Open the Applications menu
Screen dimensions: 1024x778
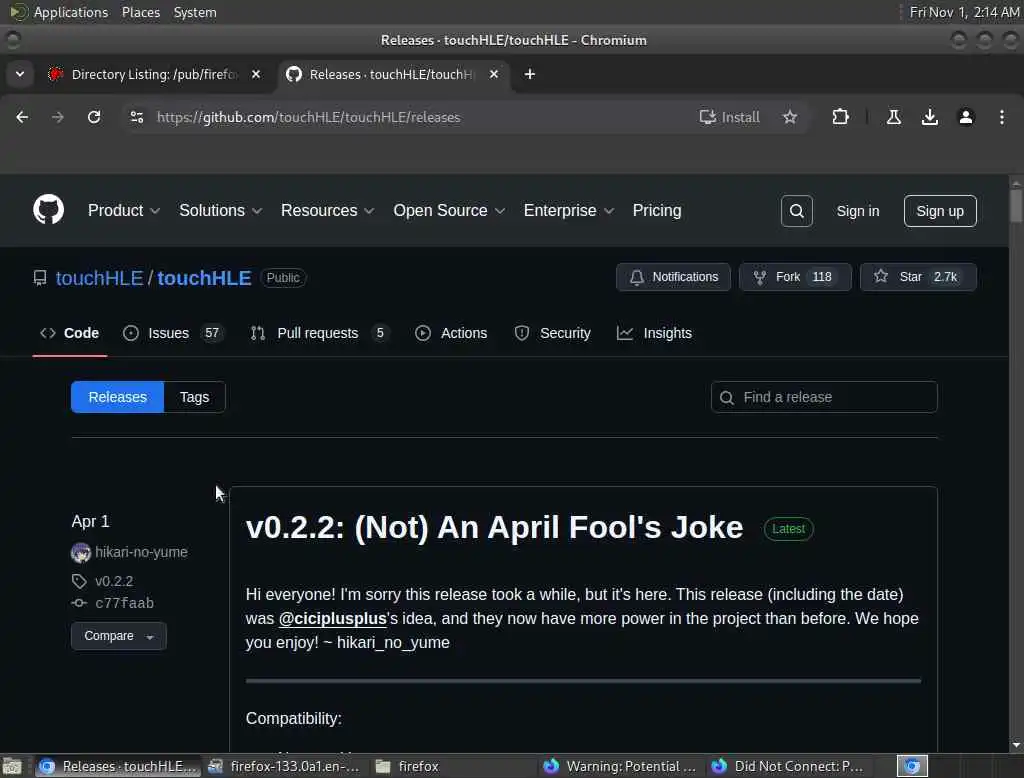coord(71,12)
